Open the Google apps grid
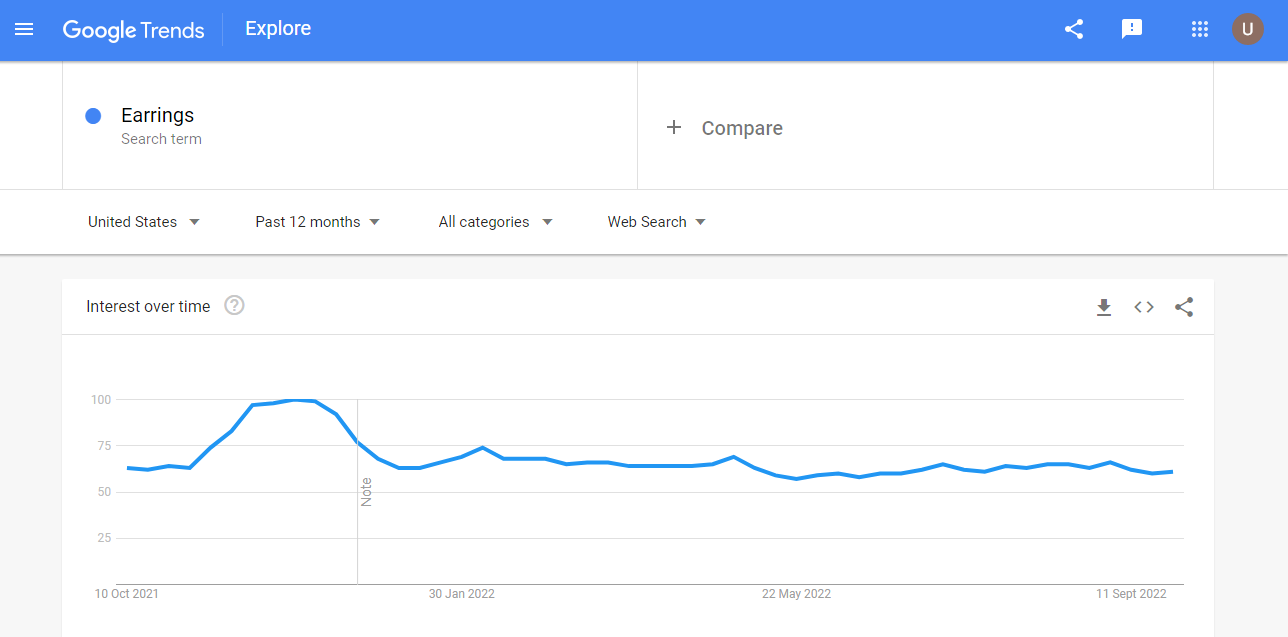 pyautogui.click(x=1200, y=29)
